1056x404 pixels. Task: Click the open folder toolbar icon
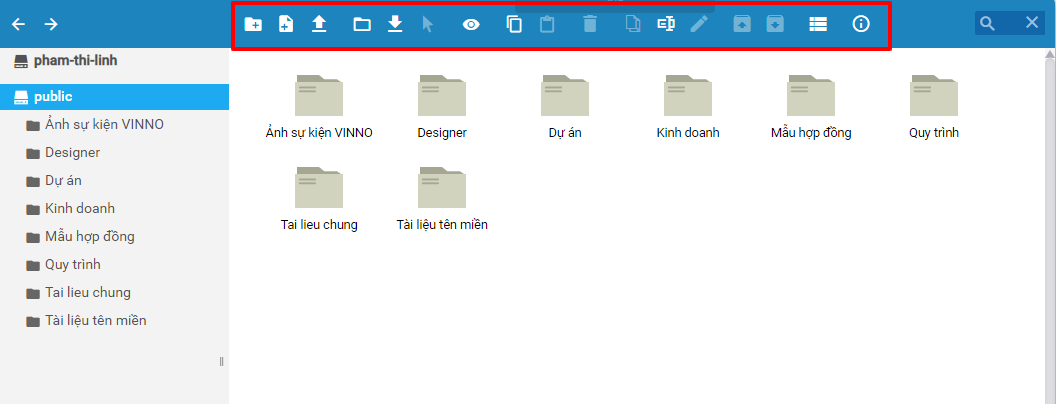click(362, 24)
